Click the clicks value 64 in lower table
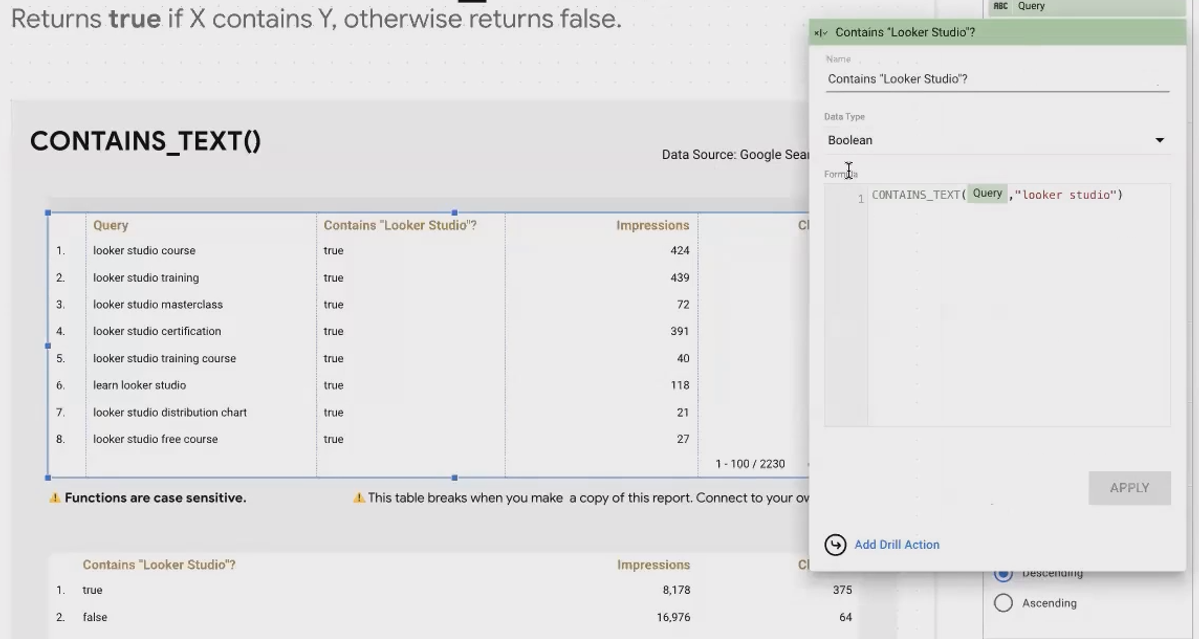This screenshot has width=1199, height=639. point(846,617)
